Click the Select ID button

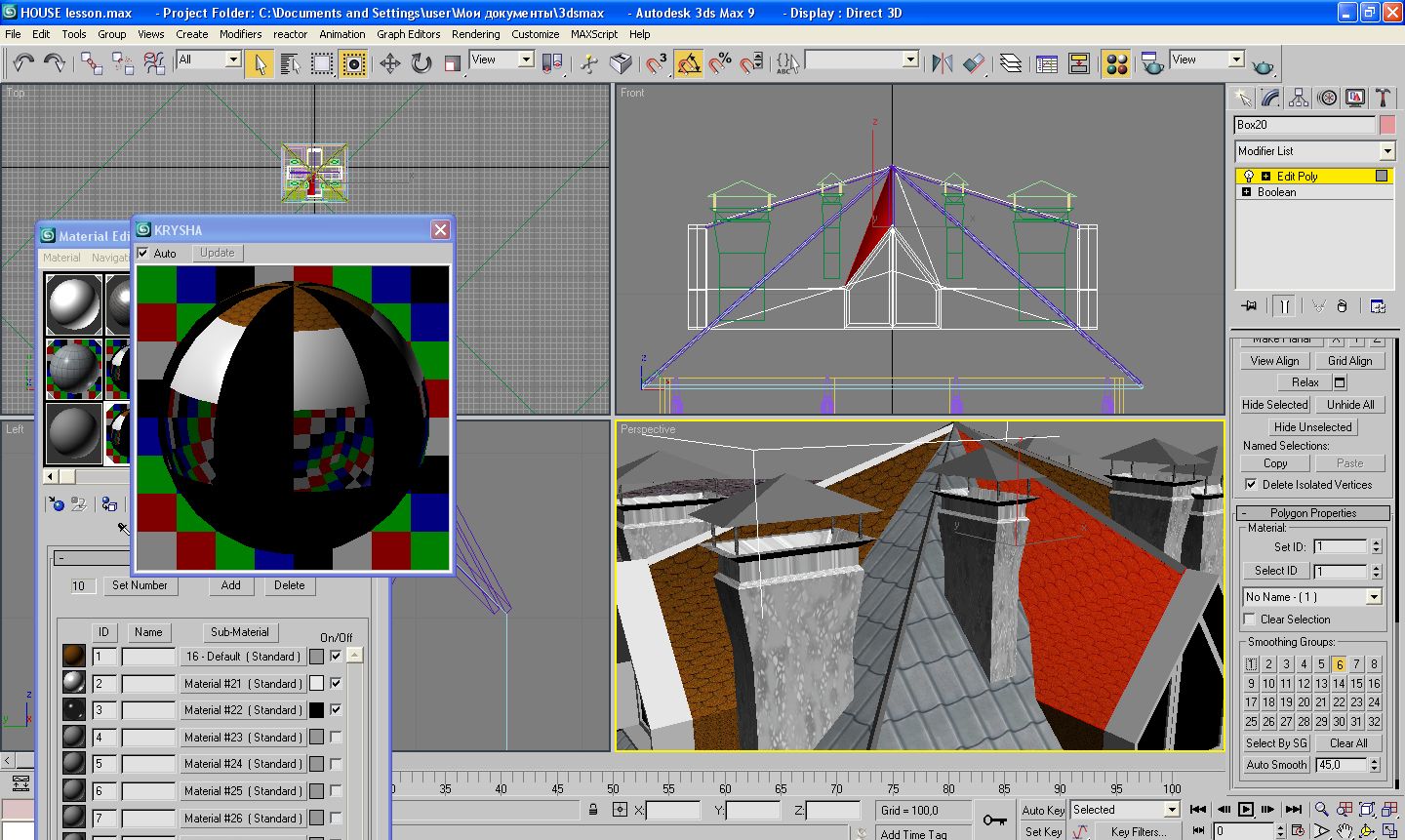(1275, 571)
